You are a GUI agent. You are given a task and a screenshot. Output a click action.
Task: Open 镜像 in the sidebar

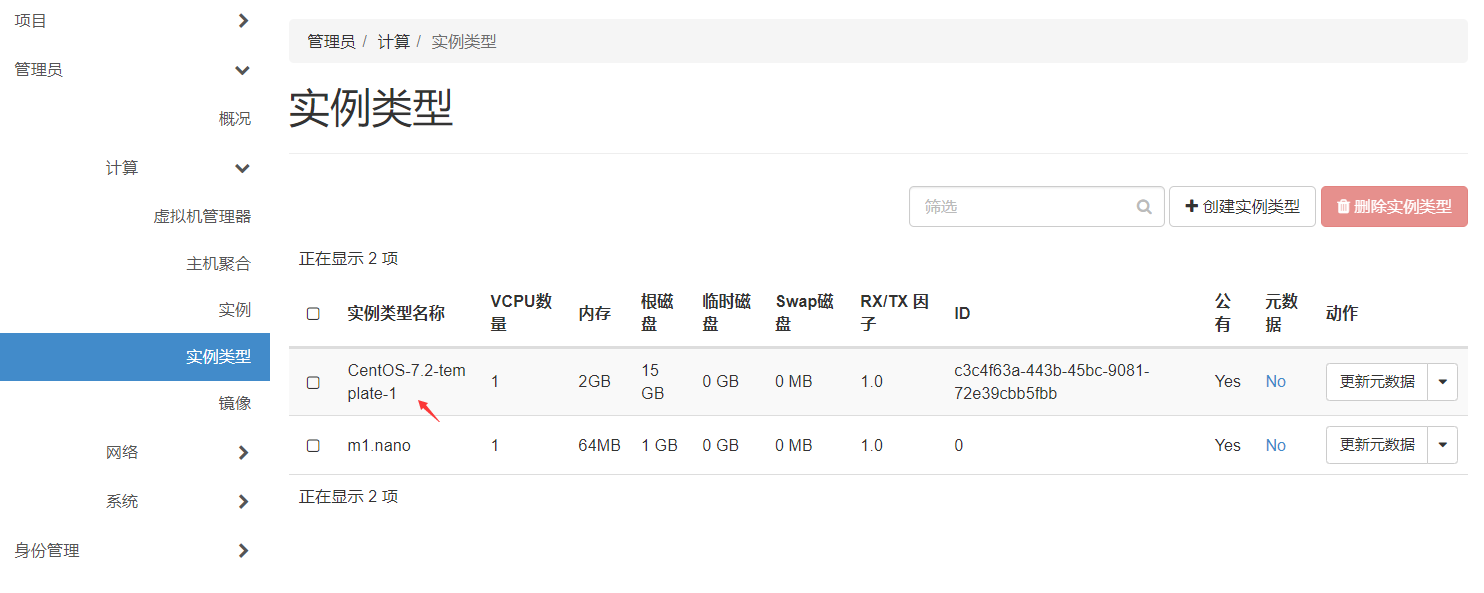click(235, 403)
